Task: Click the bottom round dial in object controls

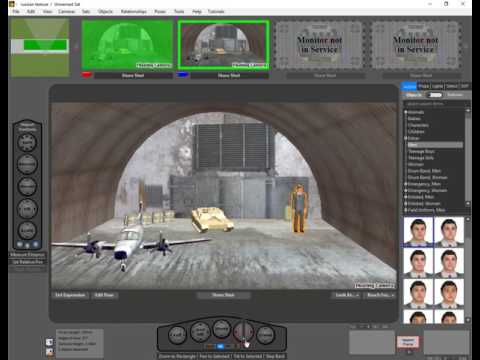Action: [x=27, y=230]
